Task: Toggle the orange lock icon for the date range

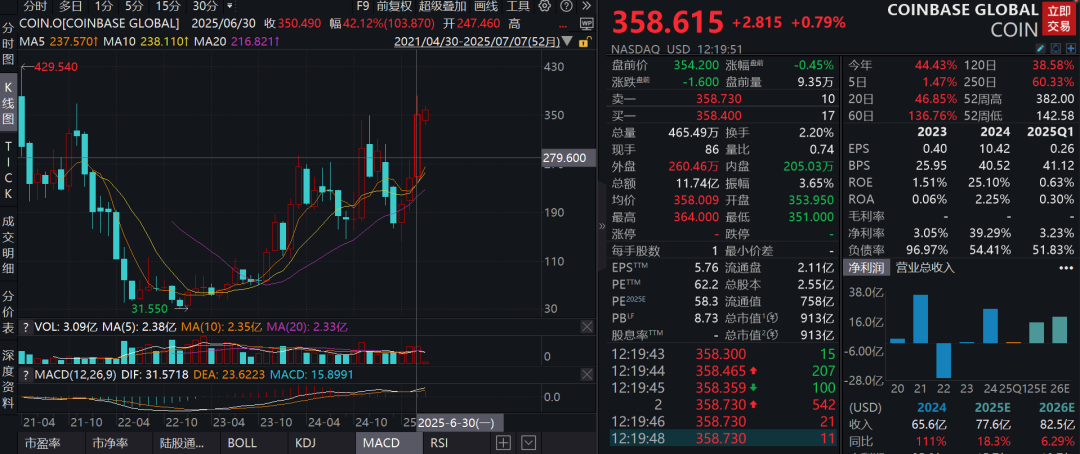Action: click(585, 41)
